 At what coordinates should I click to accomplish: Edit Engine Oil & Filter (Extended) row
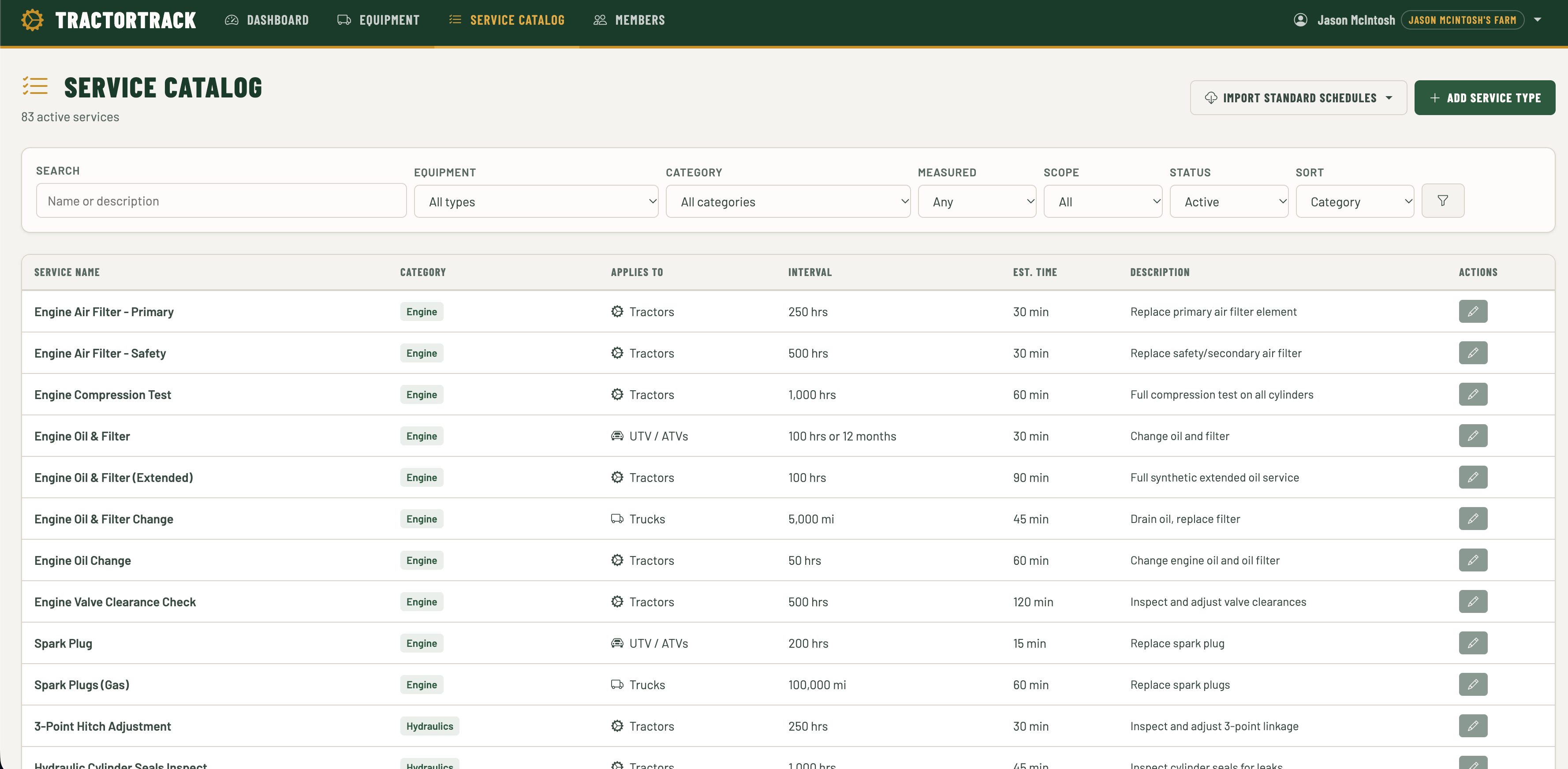click(x=1472, y=477)
